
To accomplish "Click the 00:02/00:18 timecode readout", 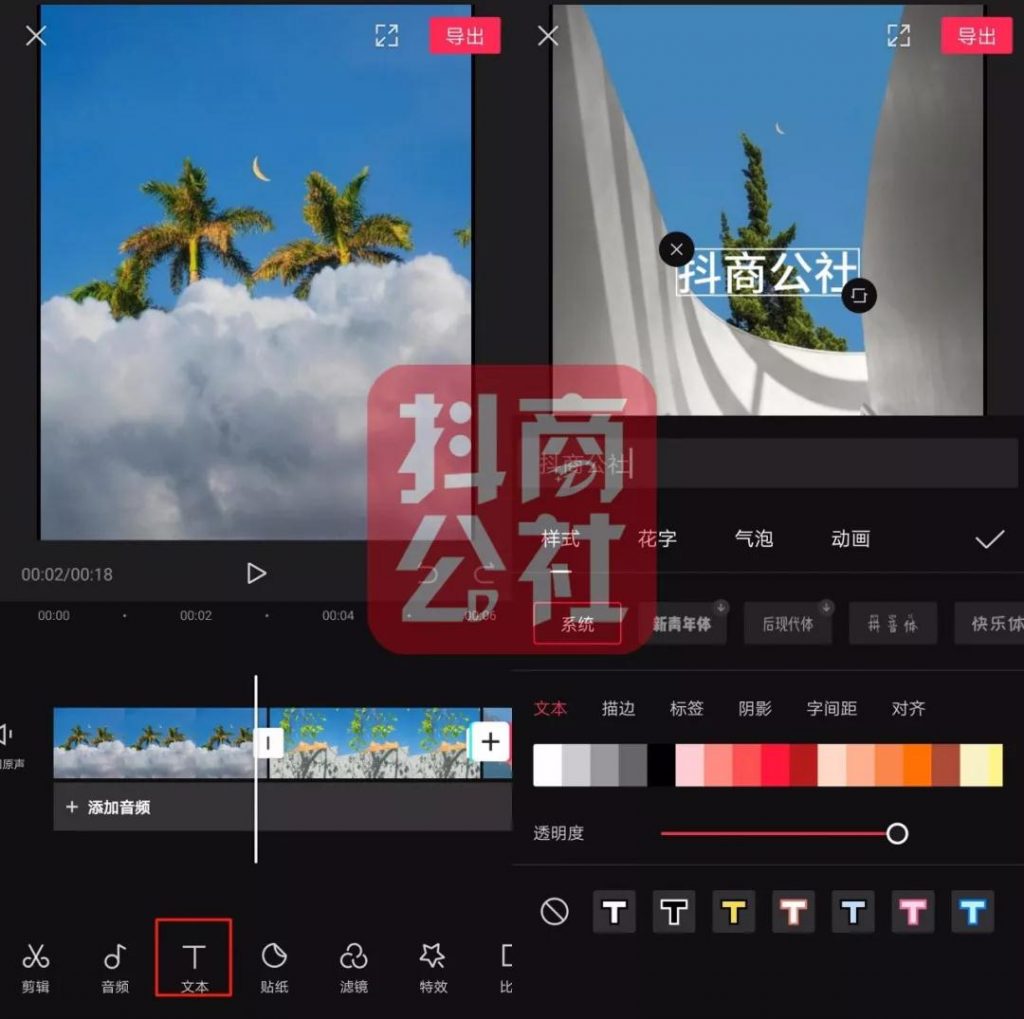I will pyautogui.click(x=67, y=574).
